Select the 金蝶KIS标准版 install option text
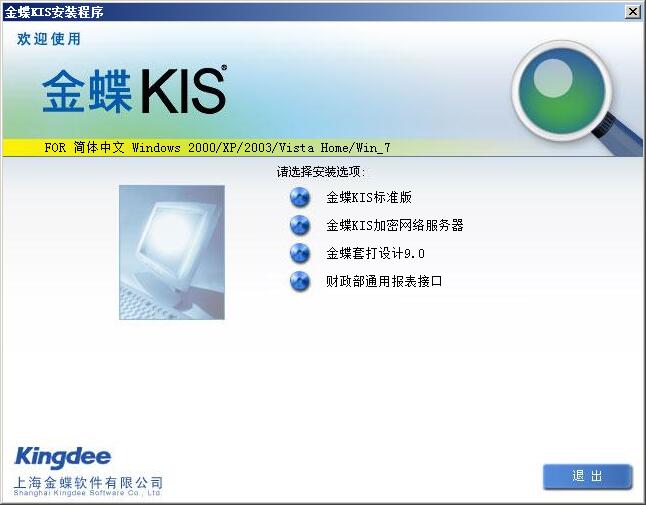 click(x=369, y=197)
